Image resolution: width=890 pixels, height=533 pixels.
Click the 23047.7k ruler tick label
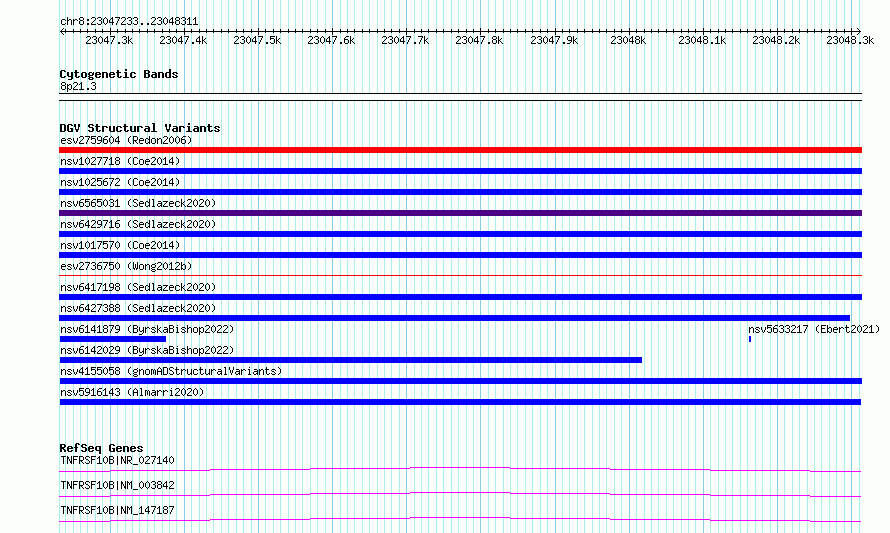pyautogui.click(x=405, y=40)
